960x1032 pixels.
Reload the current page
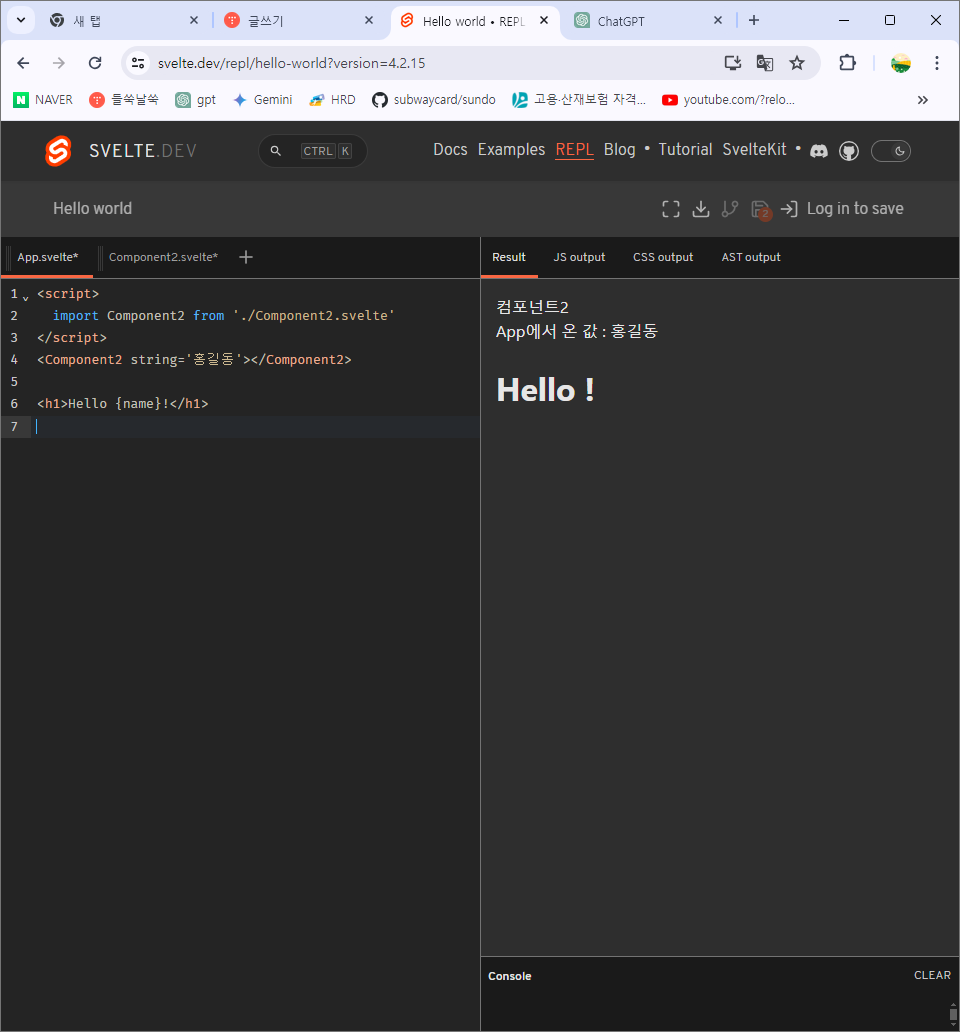point(95,63)
